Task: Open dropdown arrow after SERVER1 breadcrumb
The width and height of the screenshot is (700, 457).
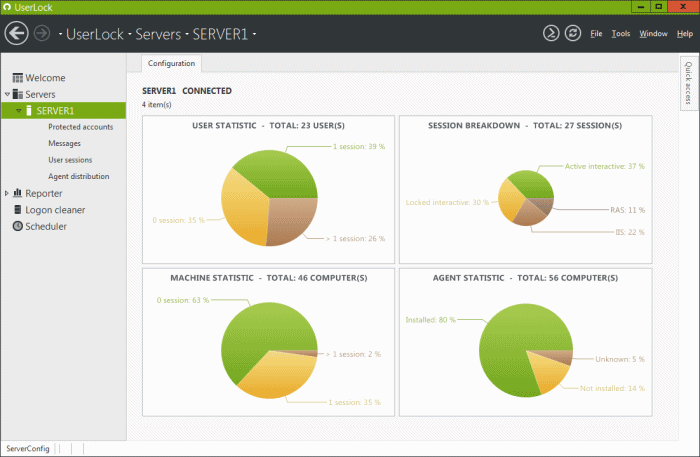Action: coord(254,34)
